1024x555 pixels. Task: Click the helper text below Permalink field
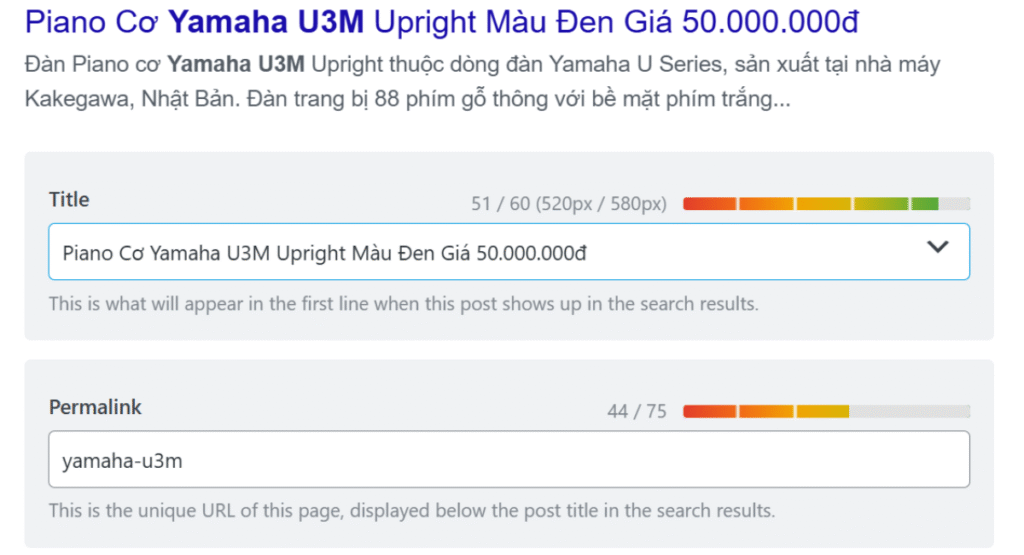point(411,510)
